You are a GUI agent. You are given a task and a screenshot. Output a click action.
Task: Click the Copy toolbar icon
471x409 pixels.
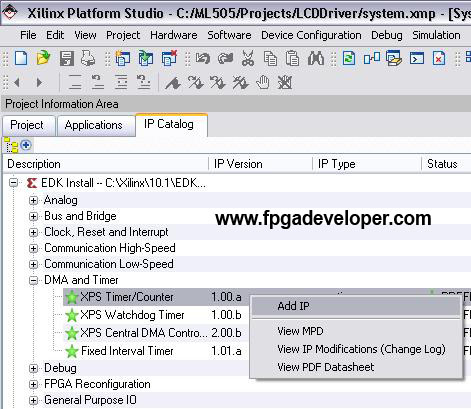pyautogui.click(x=270, y=59)
